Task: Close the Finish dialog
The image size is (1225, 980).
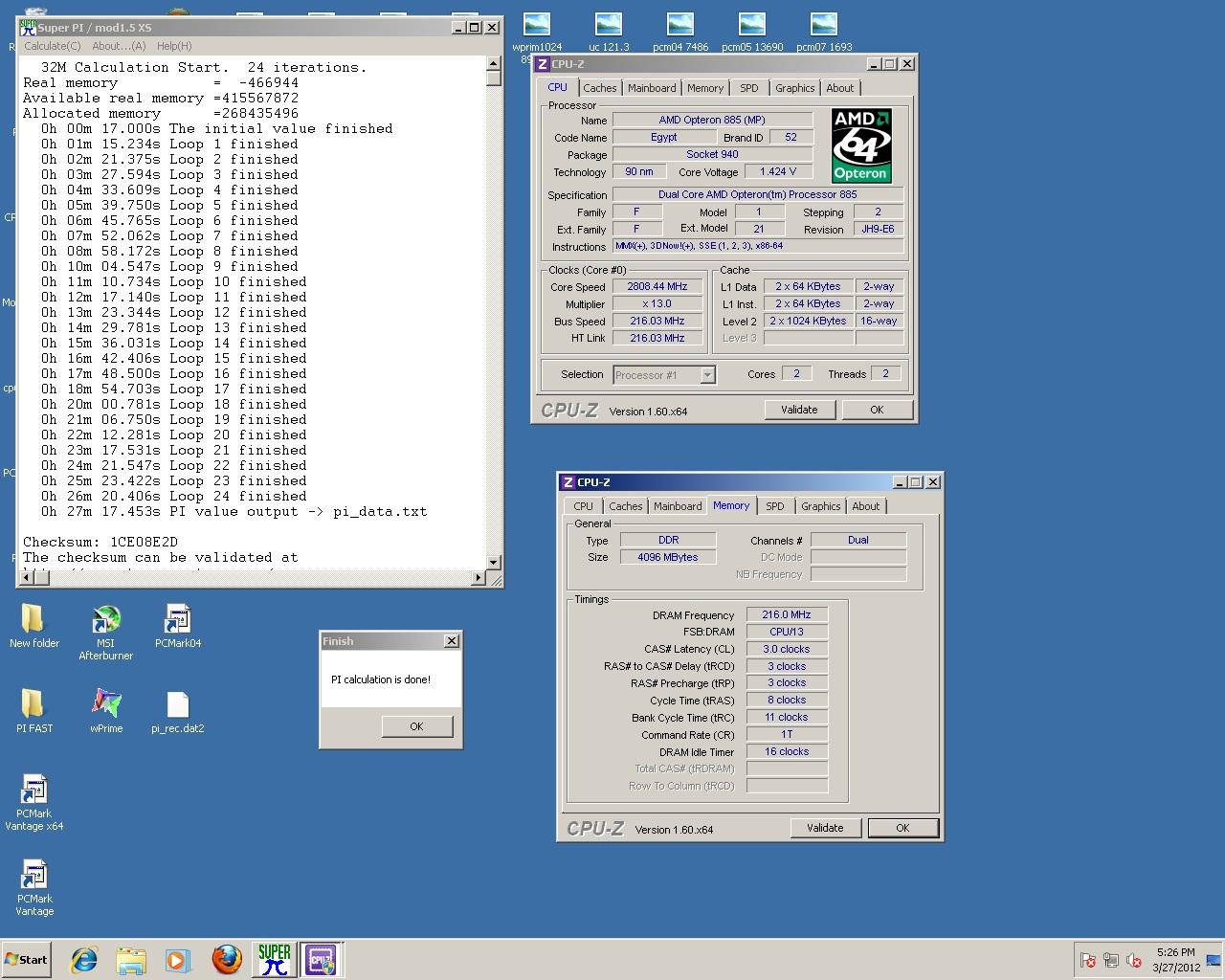Action: coord(452,641)
